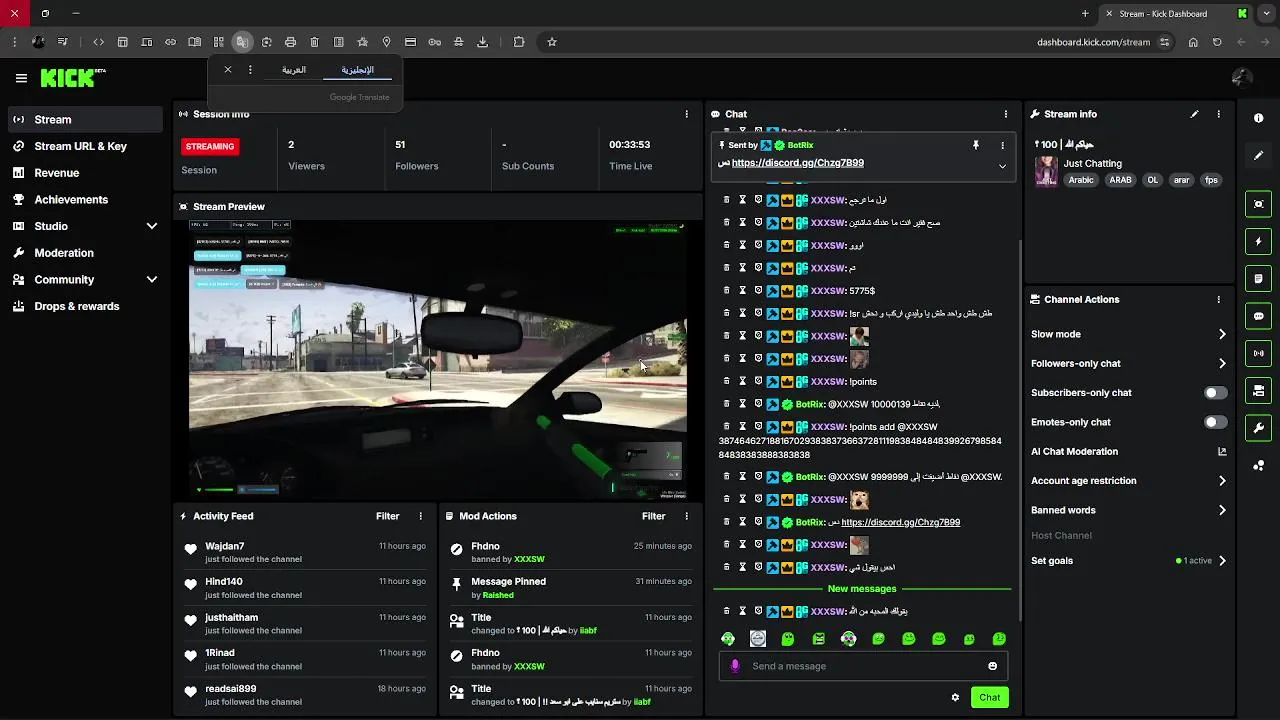Open Banned words arrow
The height and width of the screenshot is (720, 1280).
point(1222,510)
